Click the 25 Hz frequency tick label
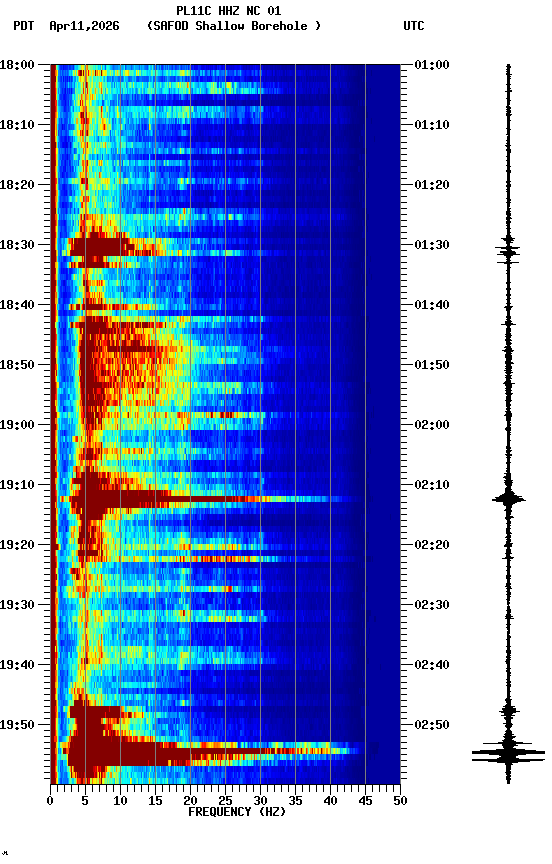This screenshot has width=552, height=864. (225, 802)
